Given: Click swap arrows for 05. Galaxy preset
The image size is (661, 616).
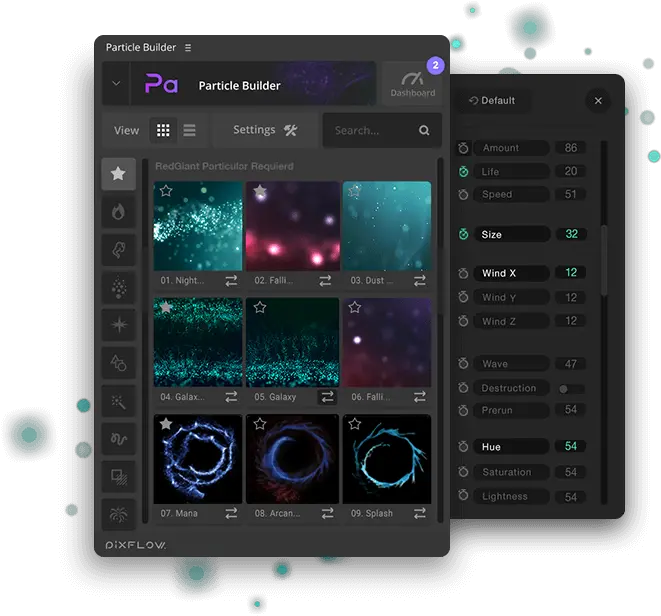Looking at the screenshot, I should tap(327, 397).
